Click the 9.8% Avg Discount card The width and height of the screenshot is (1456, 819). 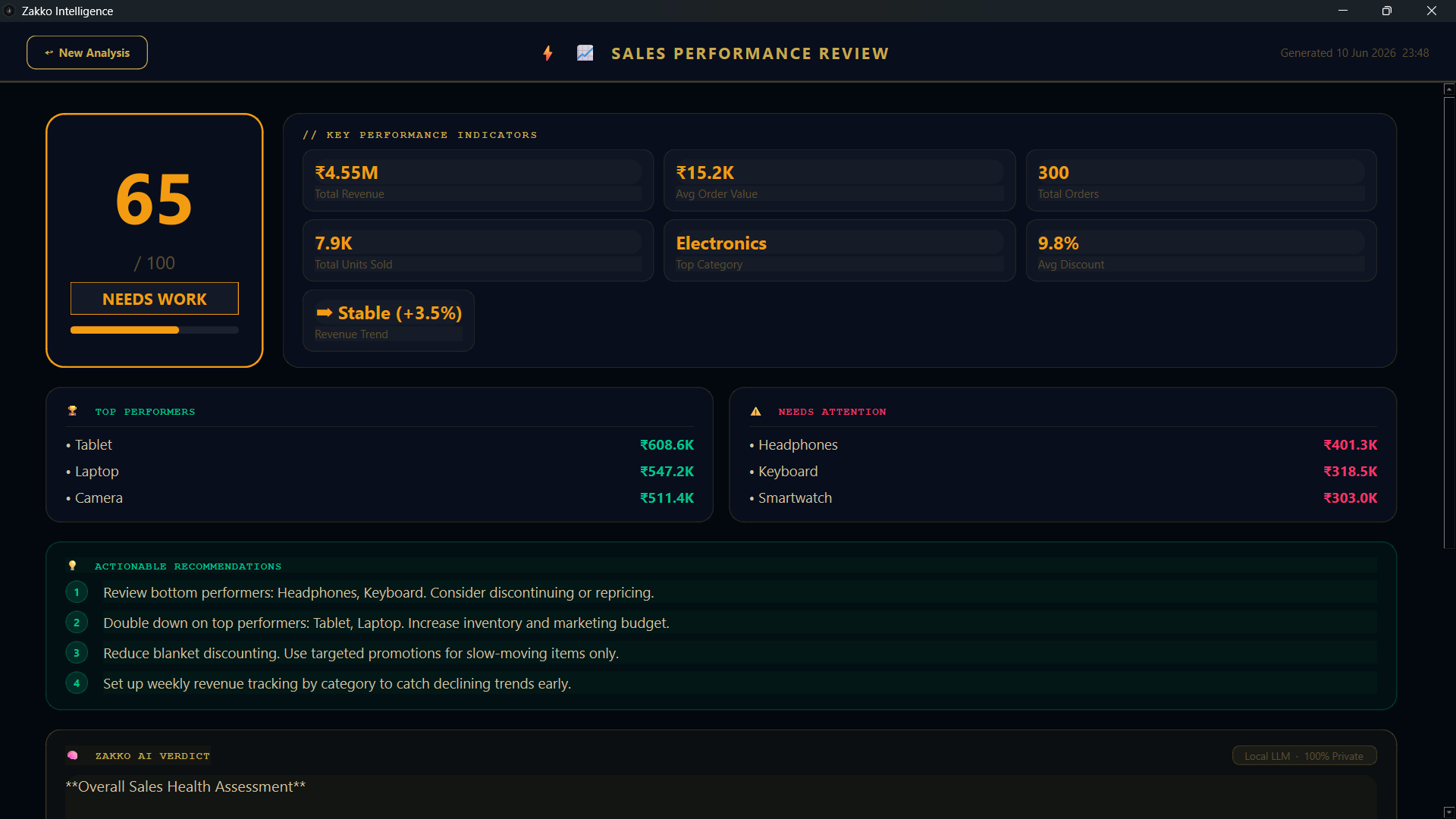click(1201, 251)
